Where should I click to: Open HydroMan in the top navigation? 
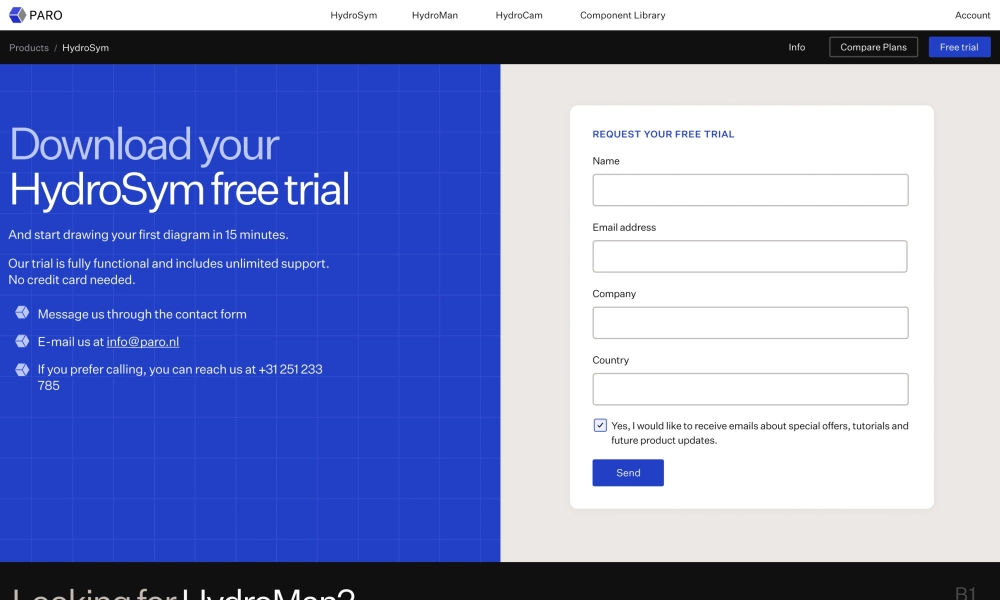pyautogui.click(x=435, y=15)
